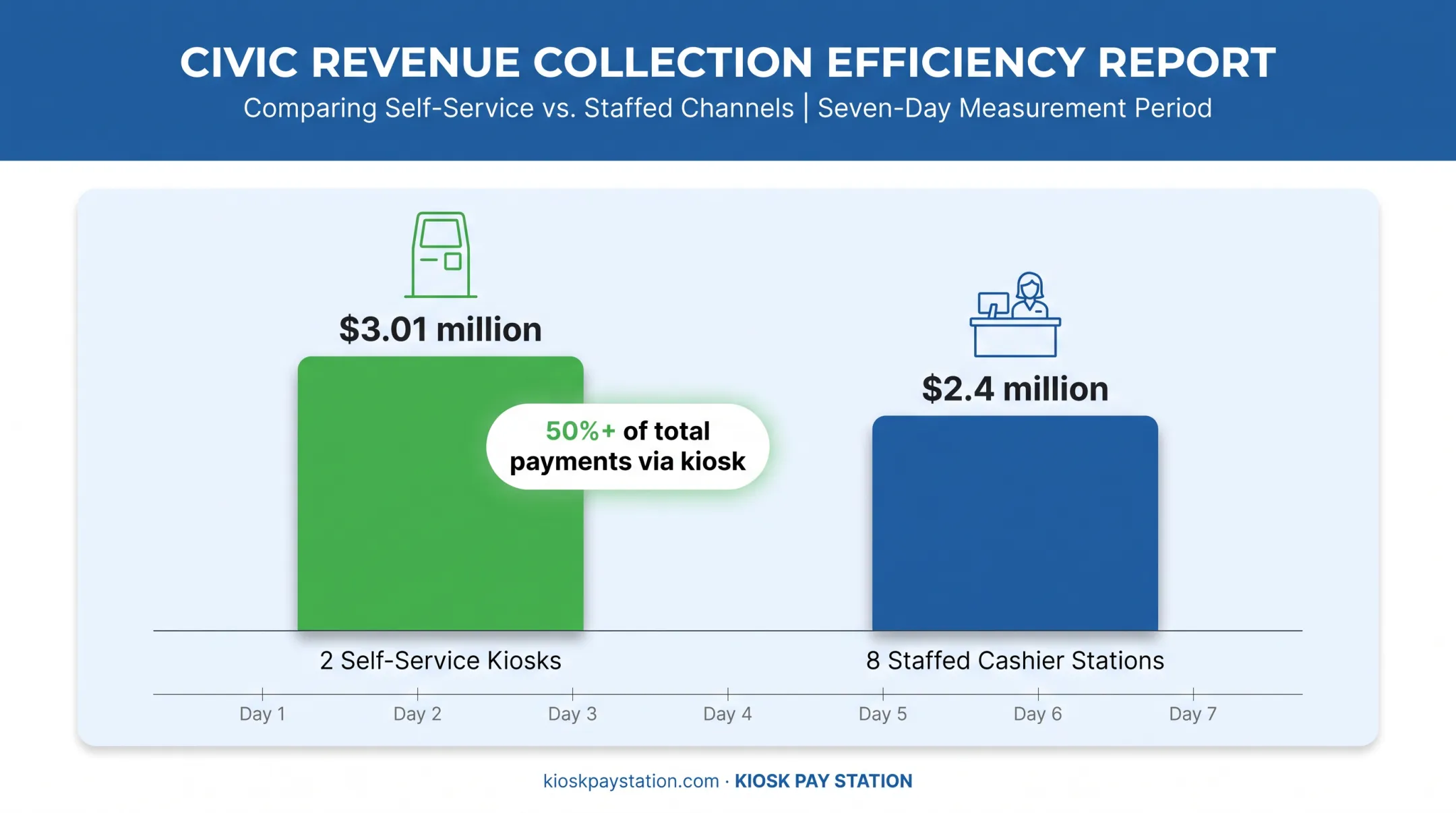Click the staffed cashier desk icon
This screenshot has height=813, width=1456.
(x=1015, y=314)
